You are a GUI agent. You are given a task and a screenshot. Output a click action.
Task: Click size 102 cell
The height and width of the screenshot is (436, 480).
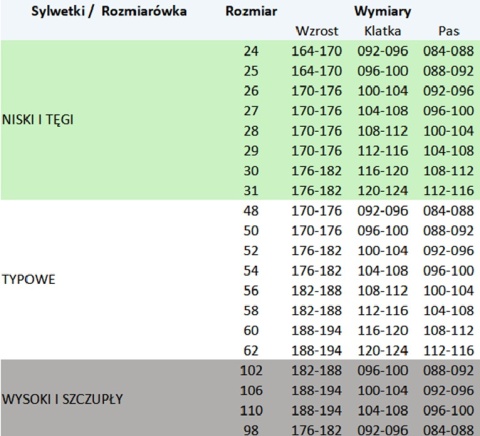pos(251,370)
